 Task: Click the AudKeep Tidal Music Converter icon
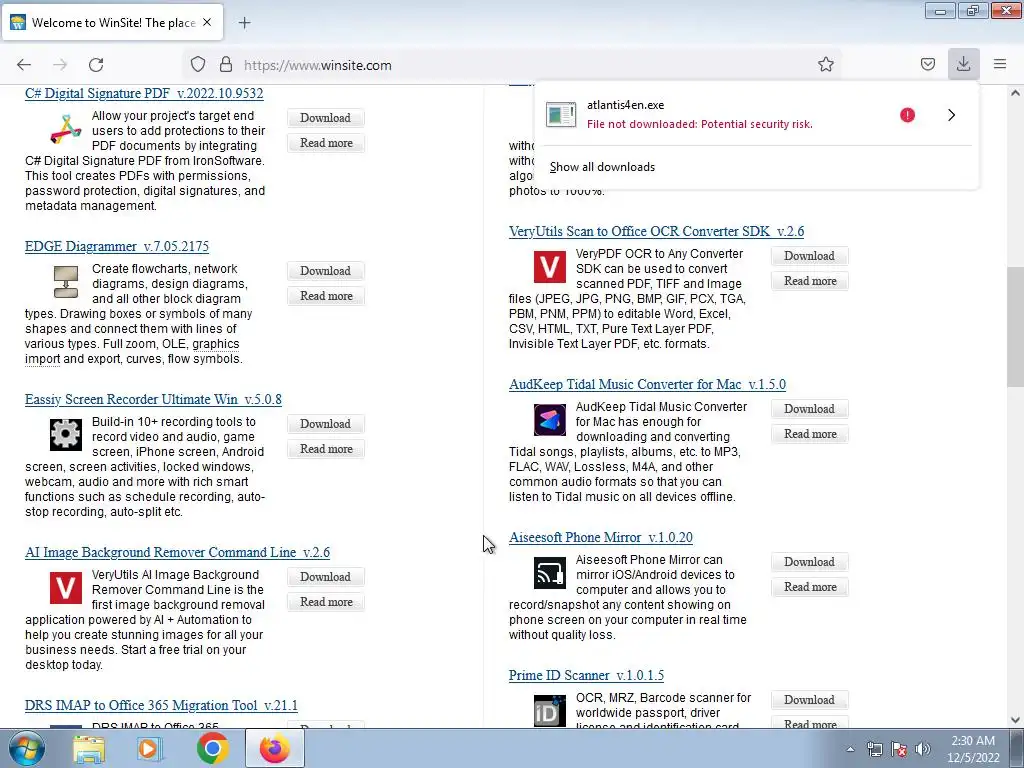tap(550, 420)
